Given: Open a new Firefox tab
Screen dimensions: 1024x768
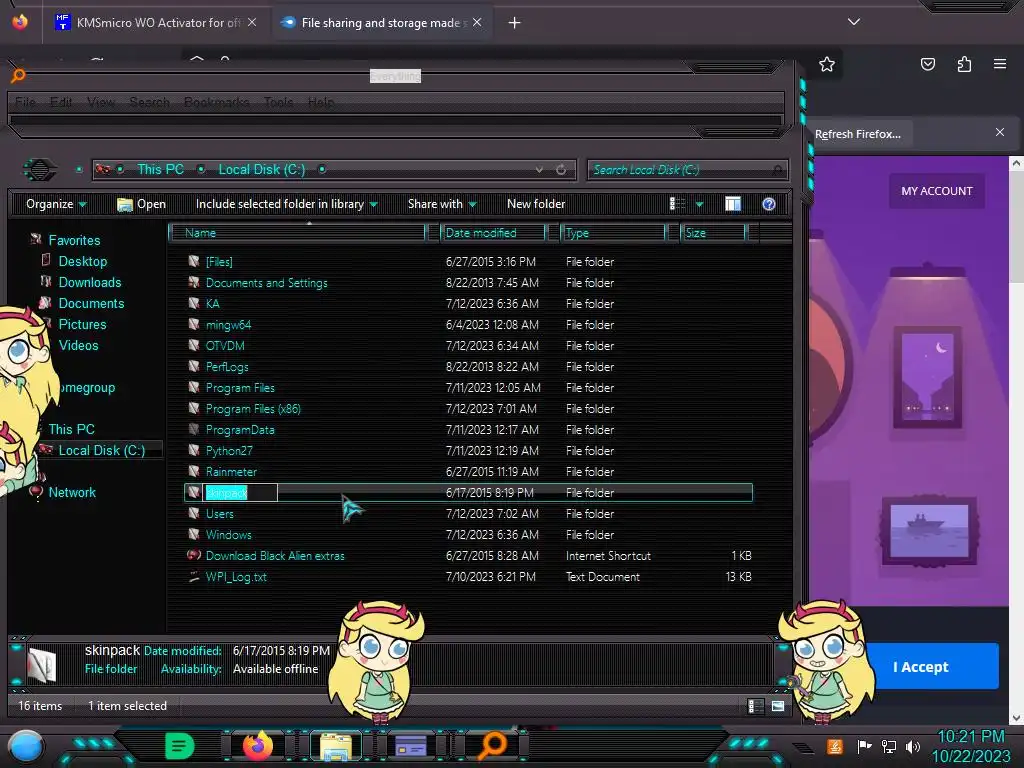Looking at the screenshot, I should click(x=514, y=22).
